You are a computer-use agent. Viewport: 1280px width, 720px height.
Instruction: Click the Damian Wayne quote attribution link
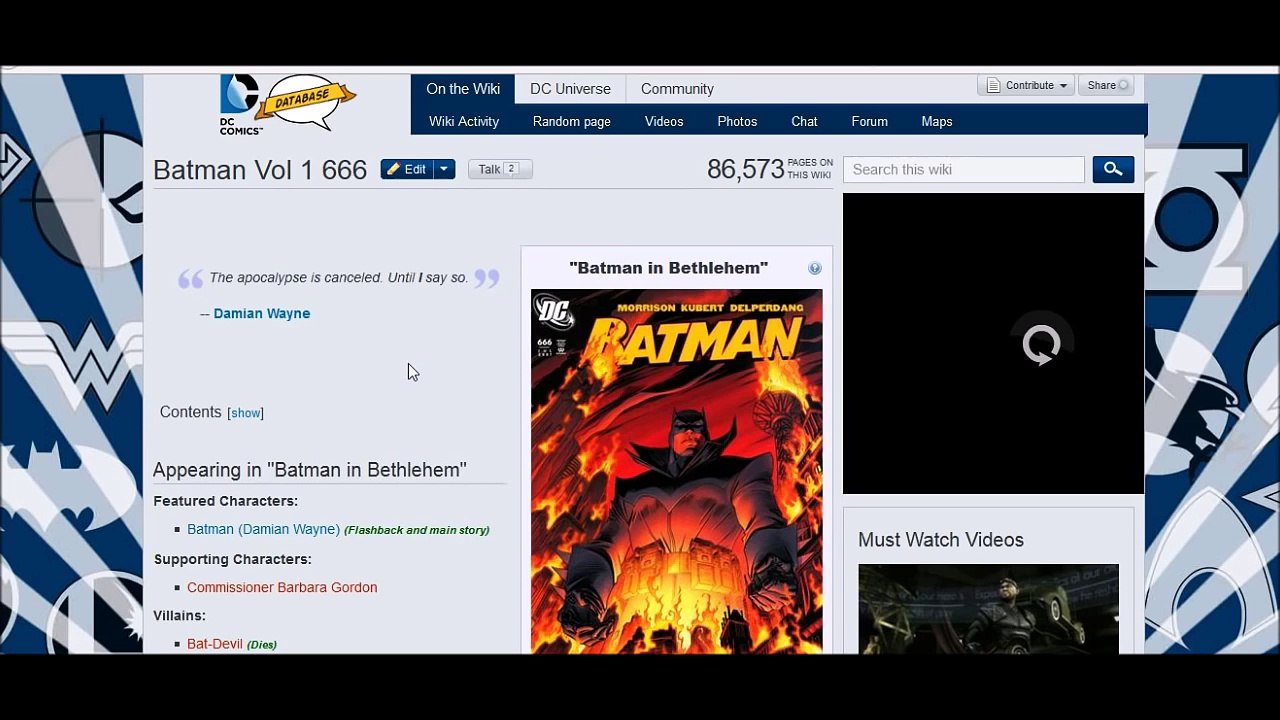(262, 313)
